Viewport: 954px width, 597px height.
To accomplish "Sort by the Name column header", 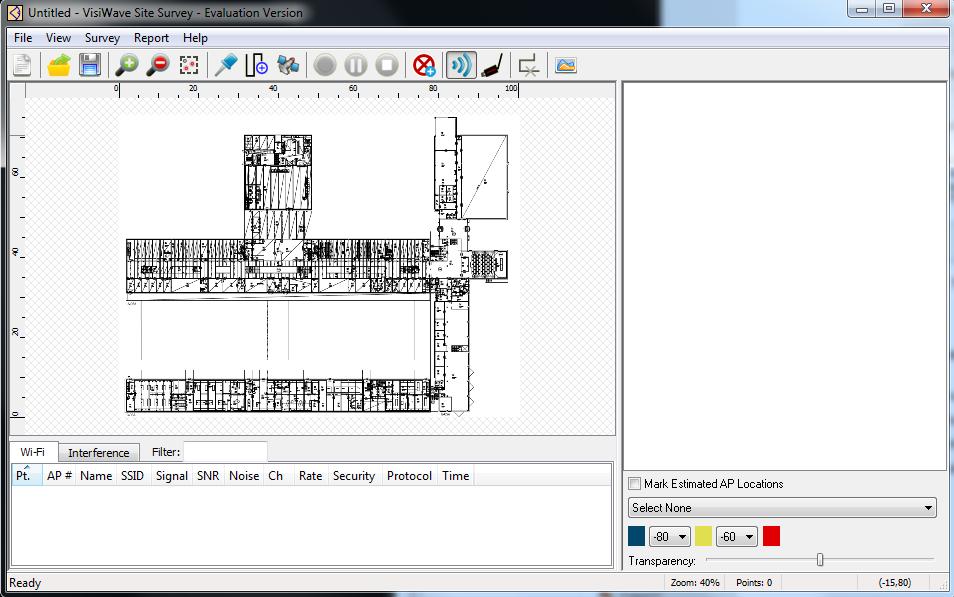I will point(96,475).
